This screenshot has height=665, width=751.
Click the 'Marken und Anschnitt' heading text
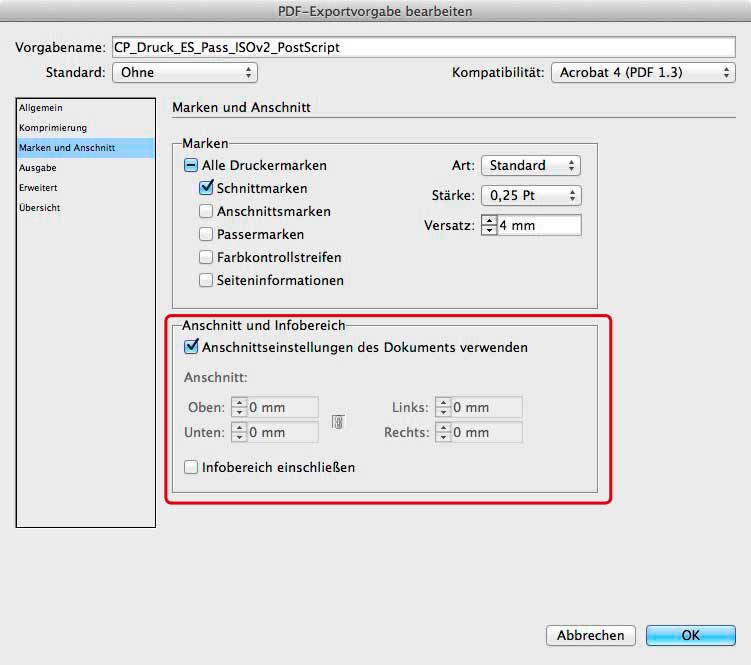241,107
